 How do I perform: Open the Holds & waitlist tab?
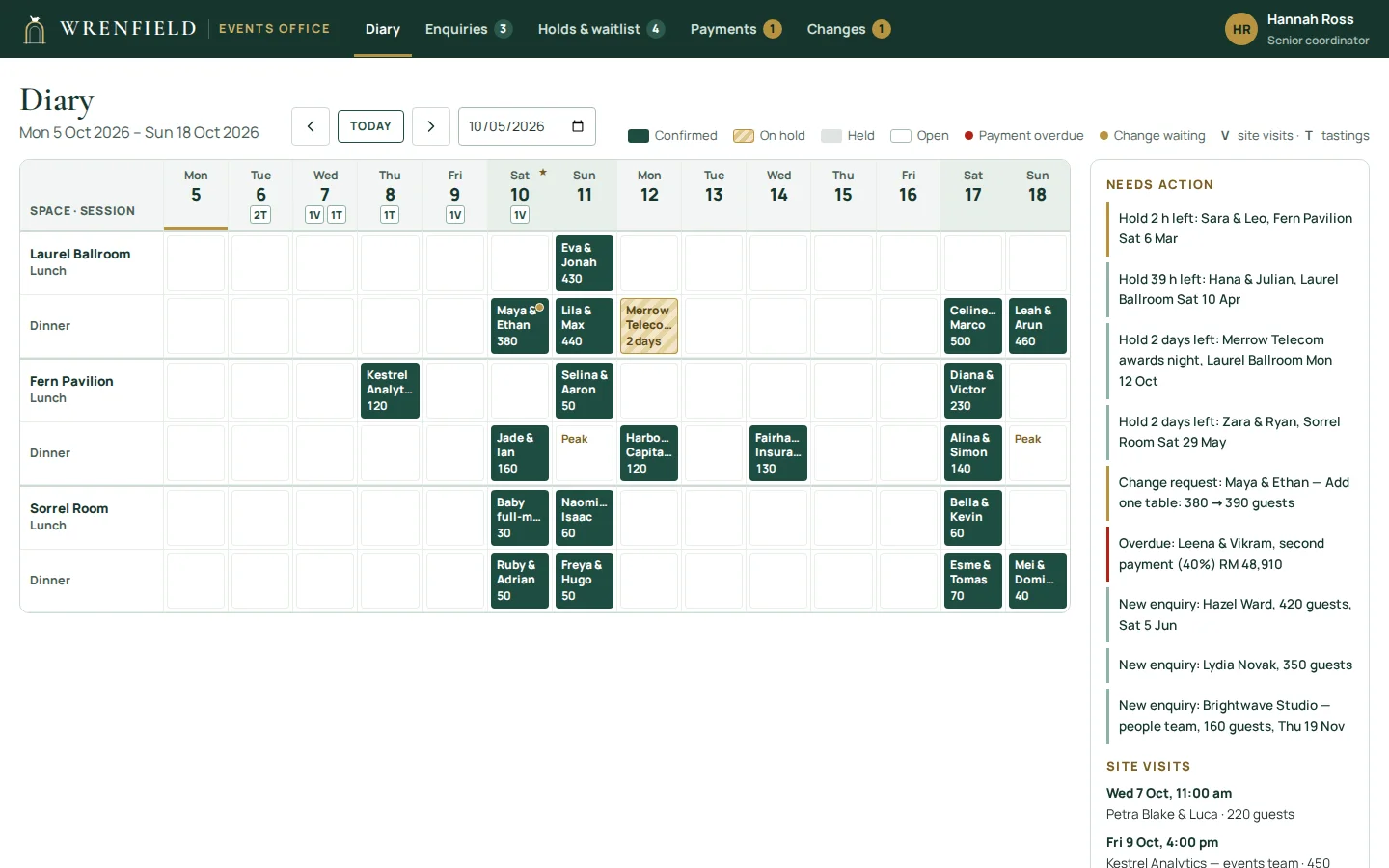(601, 29)
